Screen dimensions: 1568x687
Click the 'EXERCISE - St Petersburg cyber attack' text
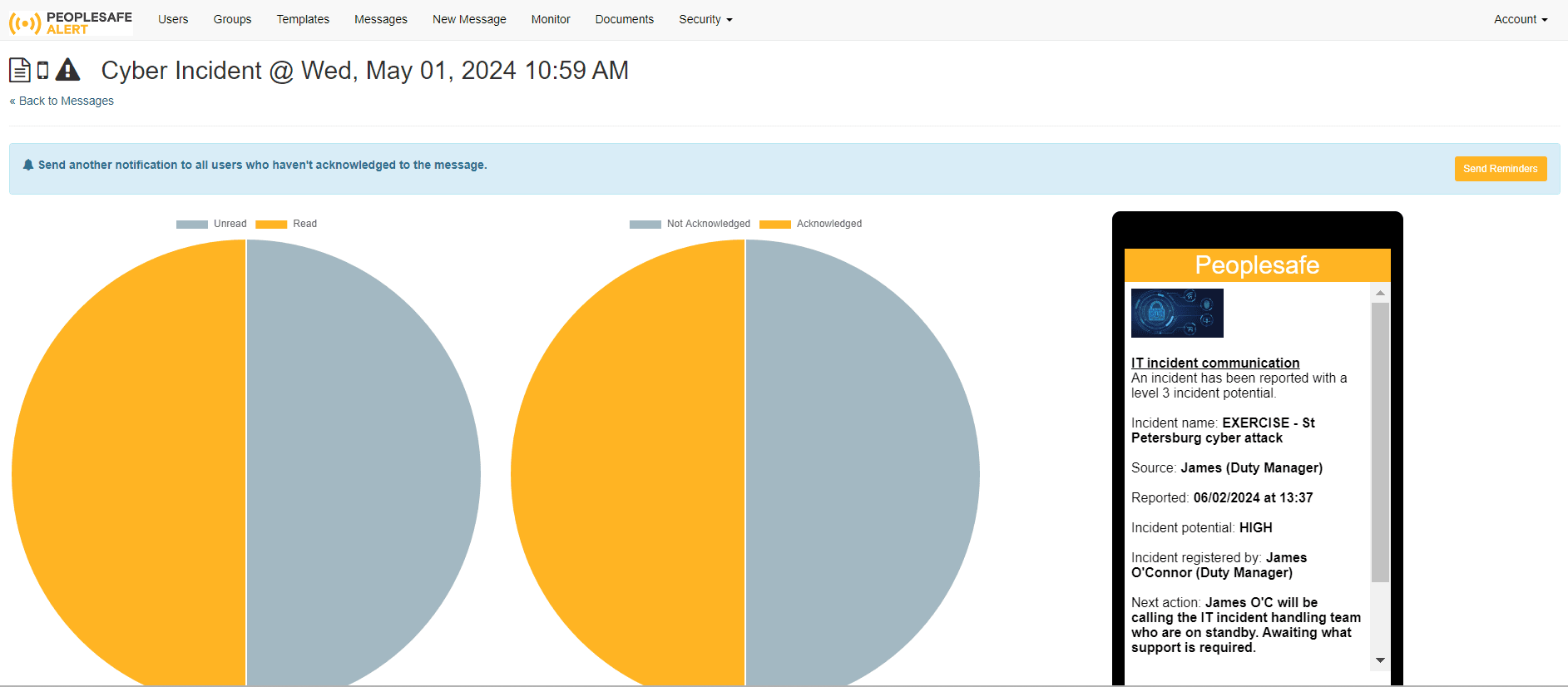(1223, 430)
